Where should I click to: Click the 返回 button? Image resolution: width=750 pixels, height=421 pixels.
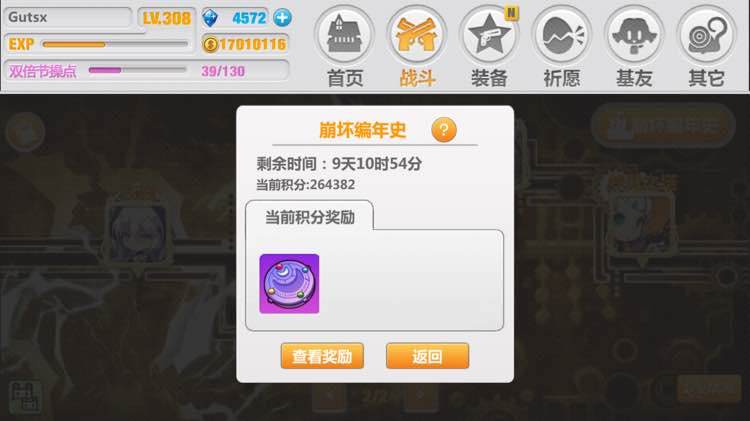click(x=427, y=356)
